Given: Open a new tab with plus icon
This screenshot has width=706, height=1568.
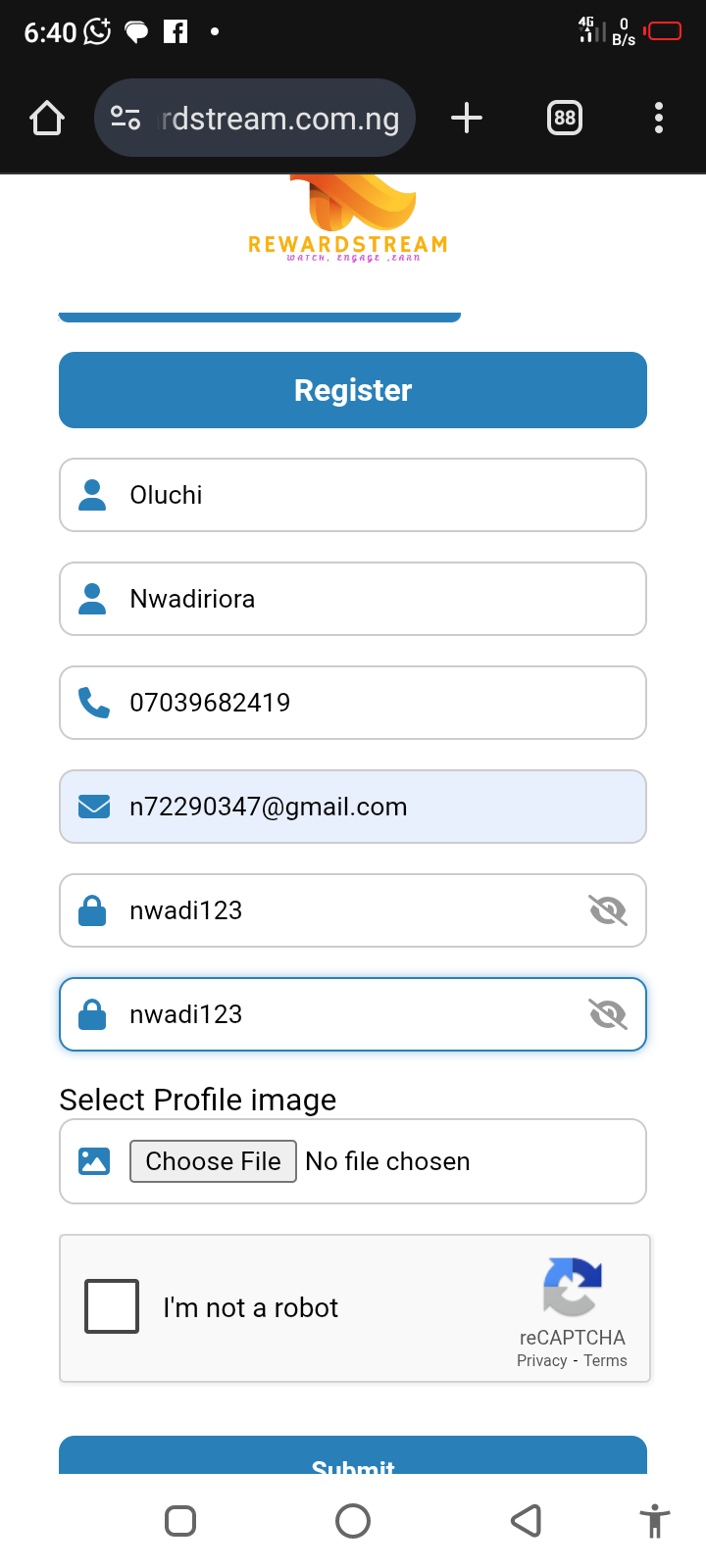Looking at the screenshot, I should click(467, 119).
